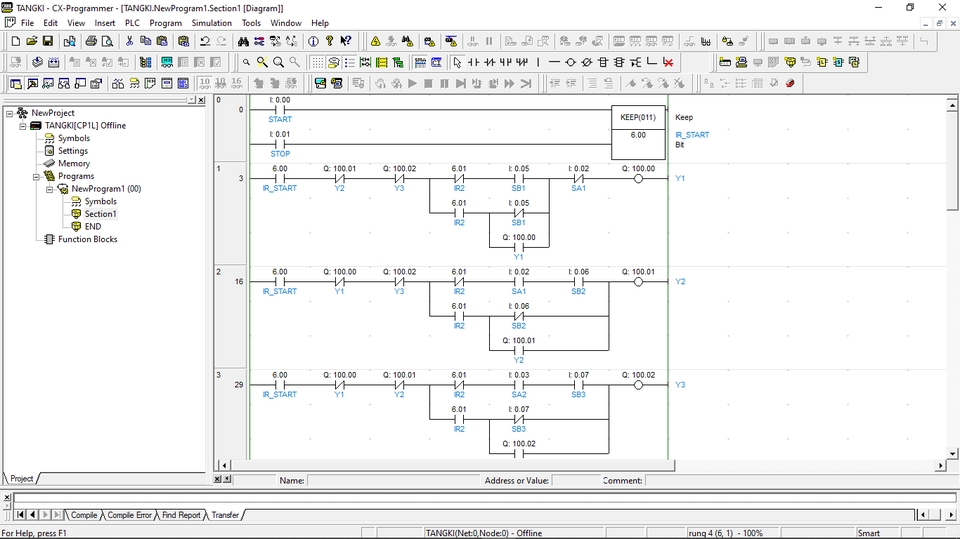Select Function Blocks in the project tree

coord(88,239)
